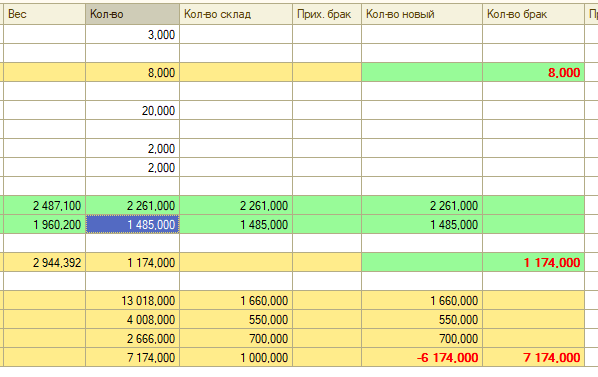Select the 1 000,000 stock cell

(x=236, y=358)
